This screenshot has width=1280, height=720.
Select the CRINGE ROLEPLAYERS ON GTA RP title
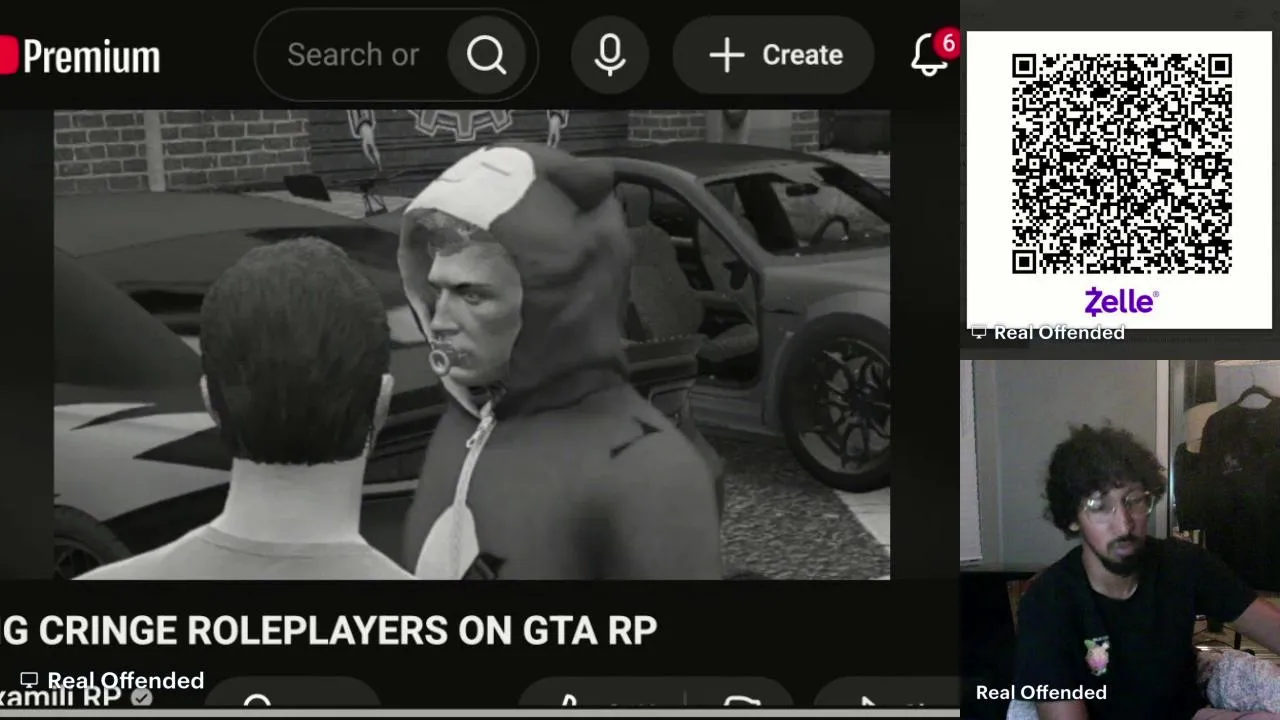(x=328, y=631)
